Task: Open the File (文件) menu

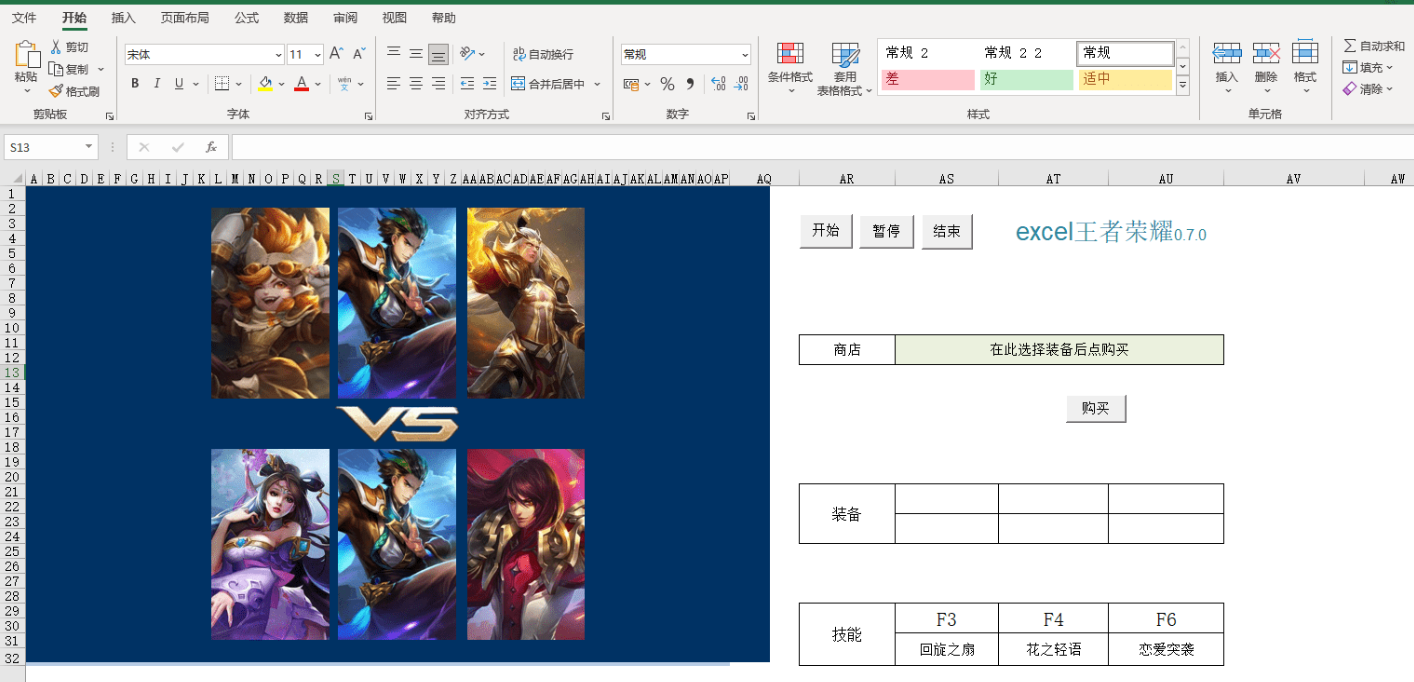Action: point(24,18)
